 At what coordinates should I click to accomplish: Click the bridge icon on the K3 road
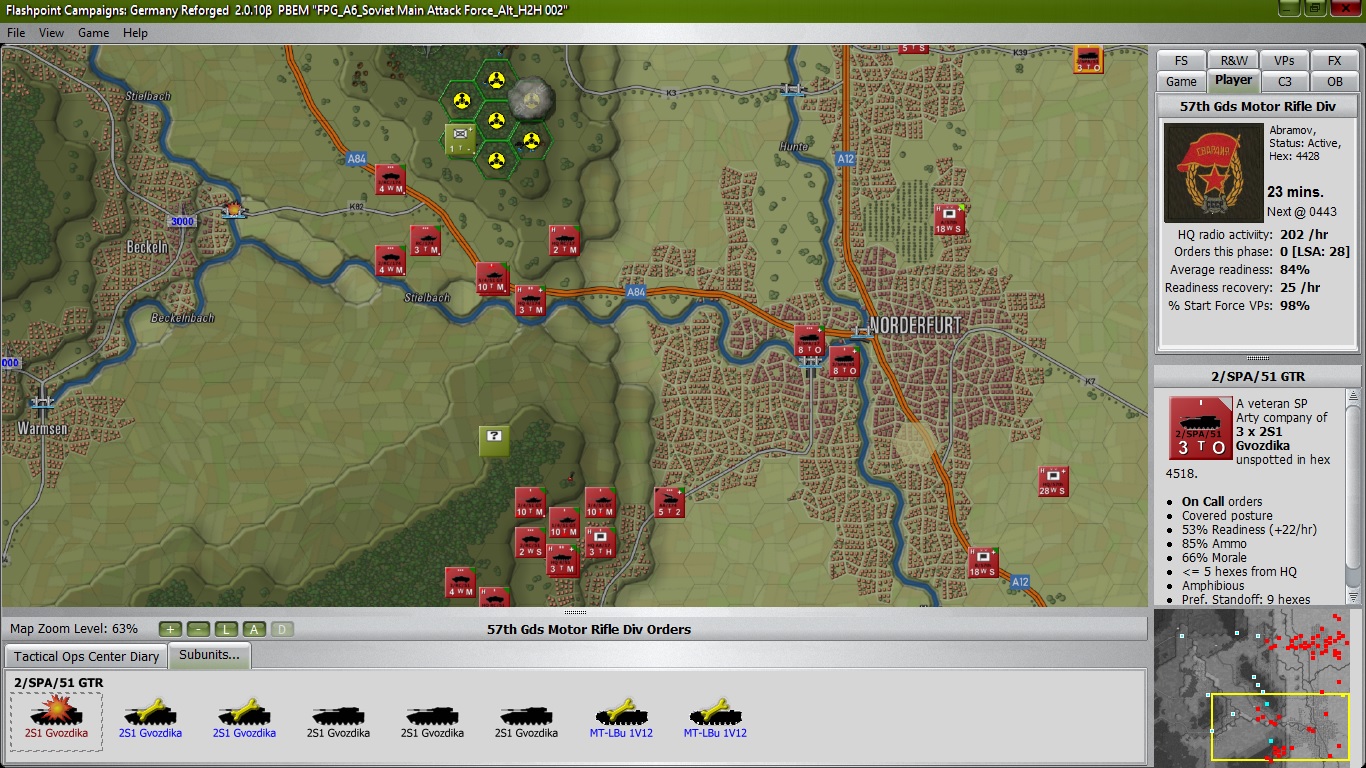(x=793, y=89)
